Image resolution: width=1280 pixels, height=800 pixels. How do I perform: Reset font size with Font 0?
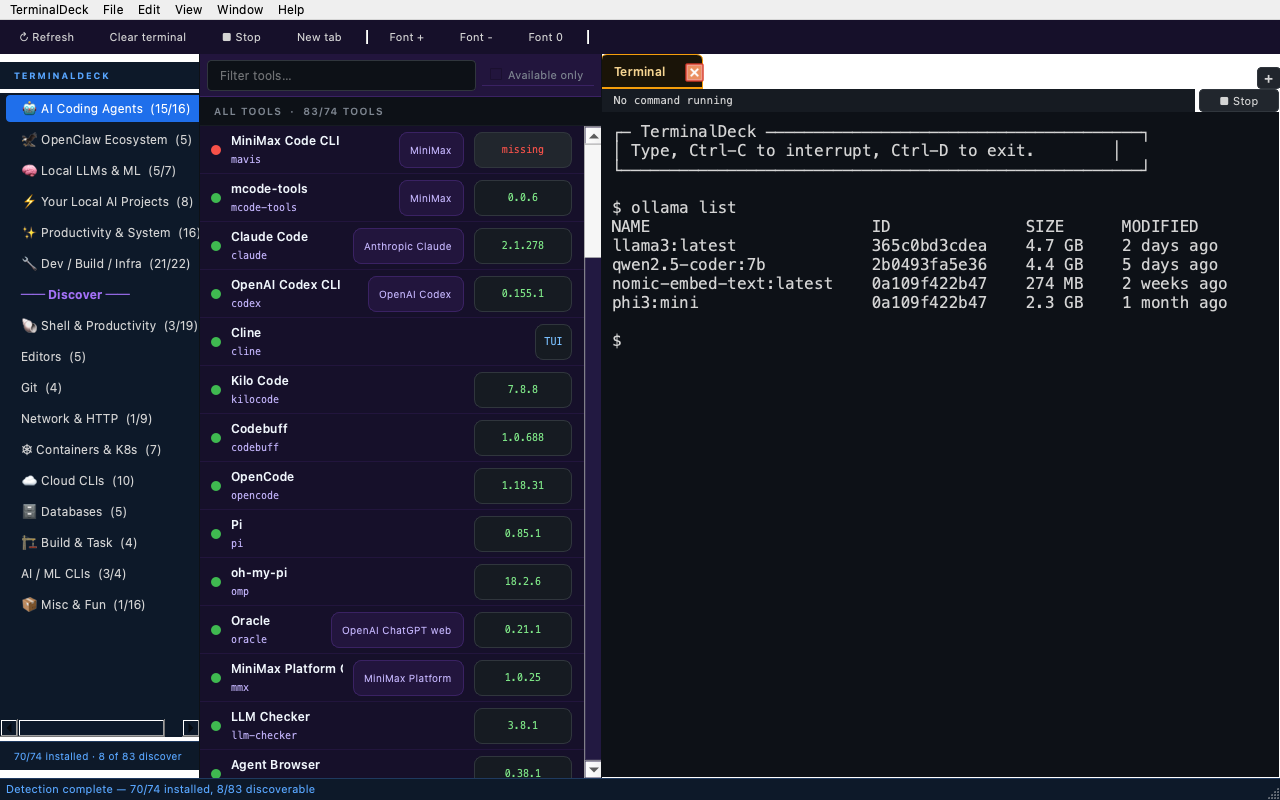546,37
